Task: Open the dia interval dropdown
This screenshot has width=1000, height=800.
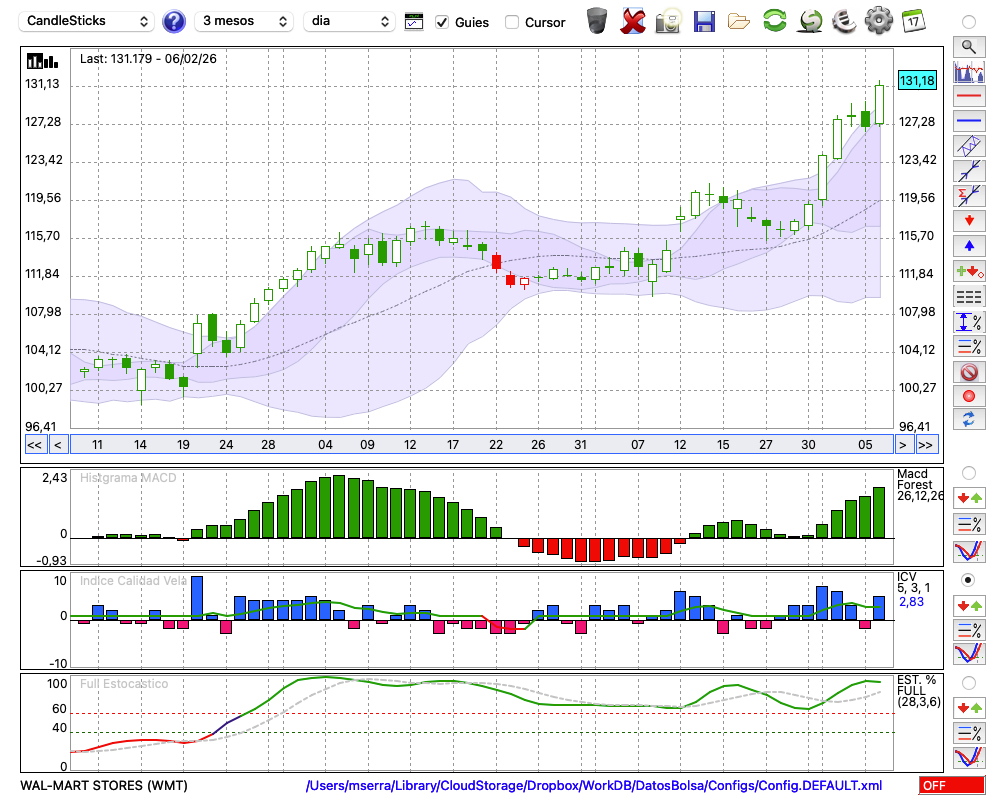Action: (x=349, y=21)
